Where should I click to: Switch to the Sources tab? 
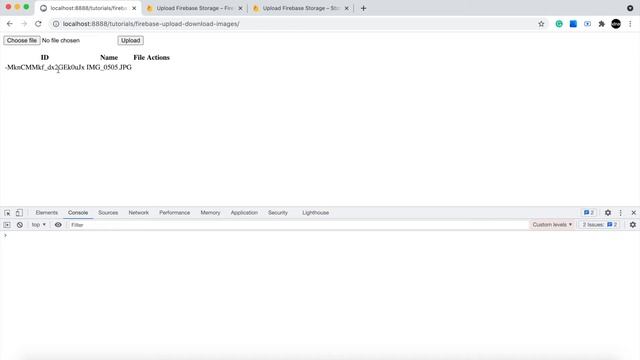108,213
